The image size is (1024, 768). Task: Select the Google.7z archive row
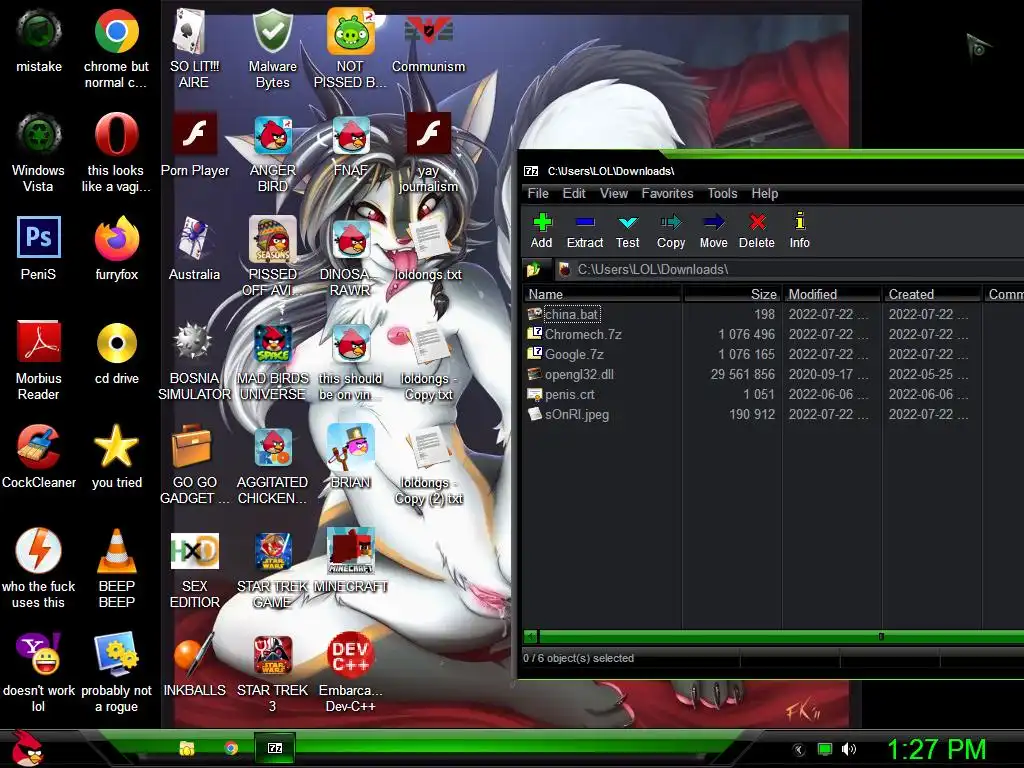(773, 355)
